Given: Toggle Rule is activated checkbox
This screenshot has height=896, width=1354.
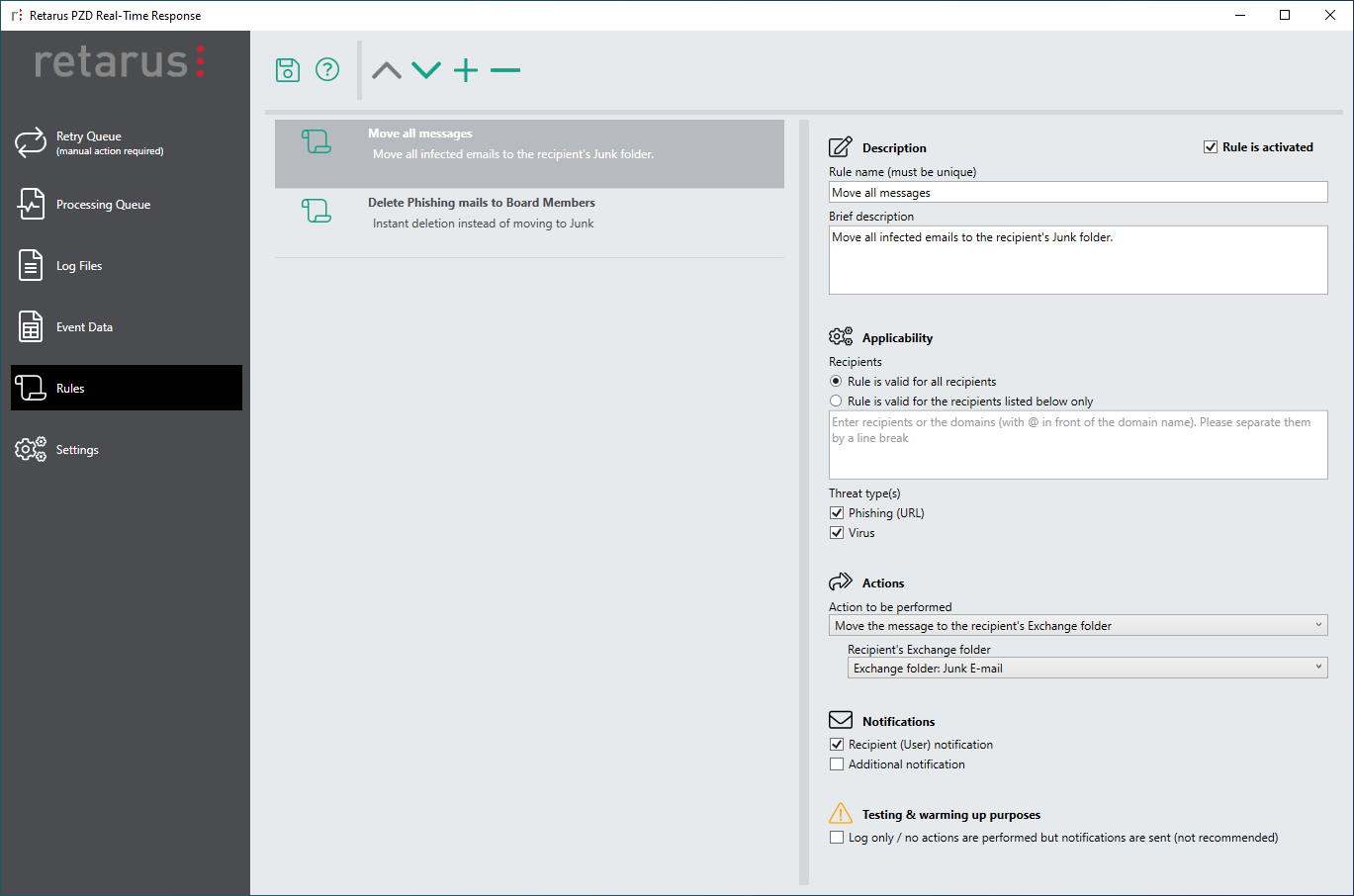Looking at the screenshot, I should 1210,147.
